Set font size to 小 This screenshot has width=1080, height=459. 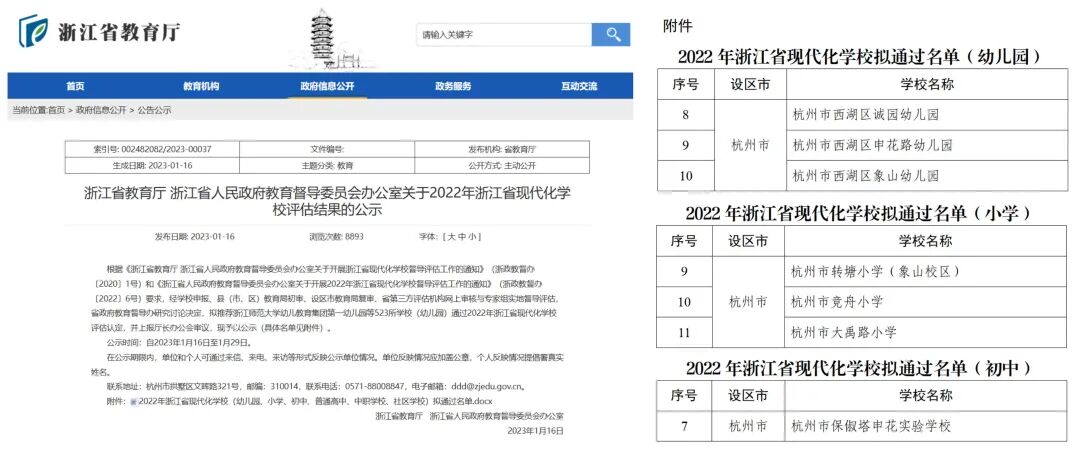pos(471,237)
